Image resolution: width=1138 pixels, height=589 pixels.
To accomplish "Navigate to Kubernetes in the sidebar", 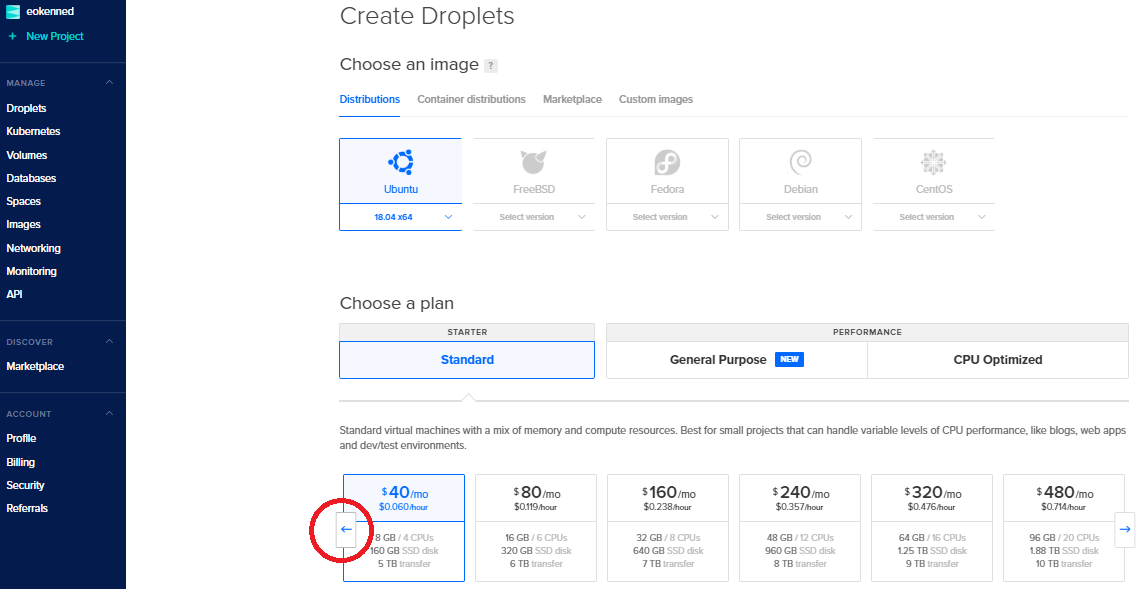I will pyautogui.click(x=33, y=131).
